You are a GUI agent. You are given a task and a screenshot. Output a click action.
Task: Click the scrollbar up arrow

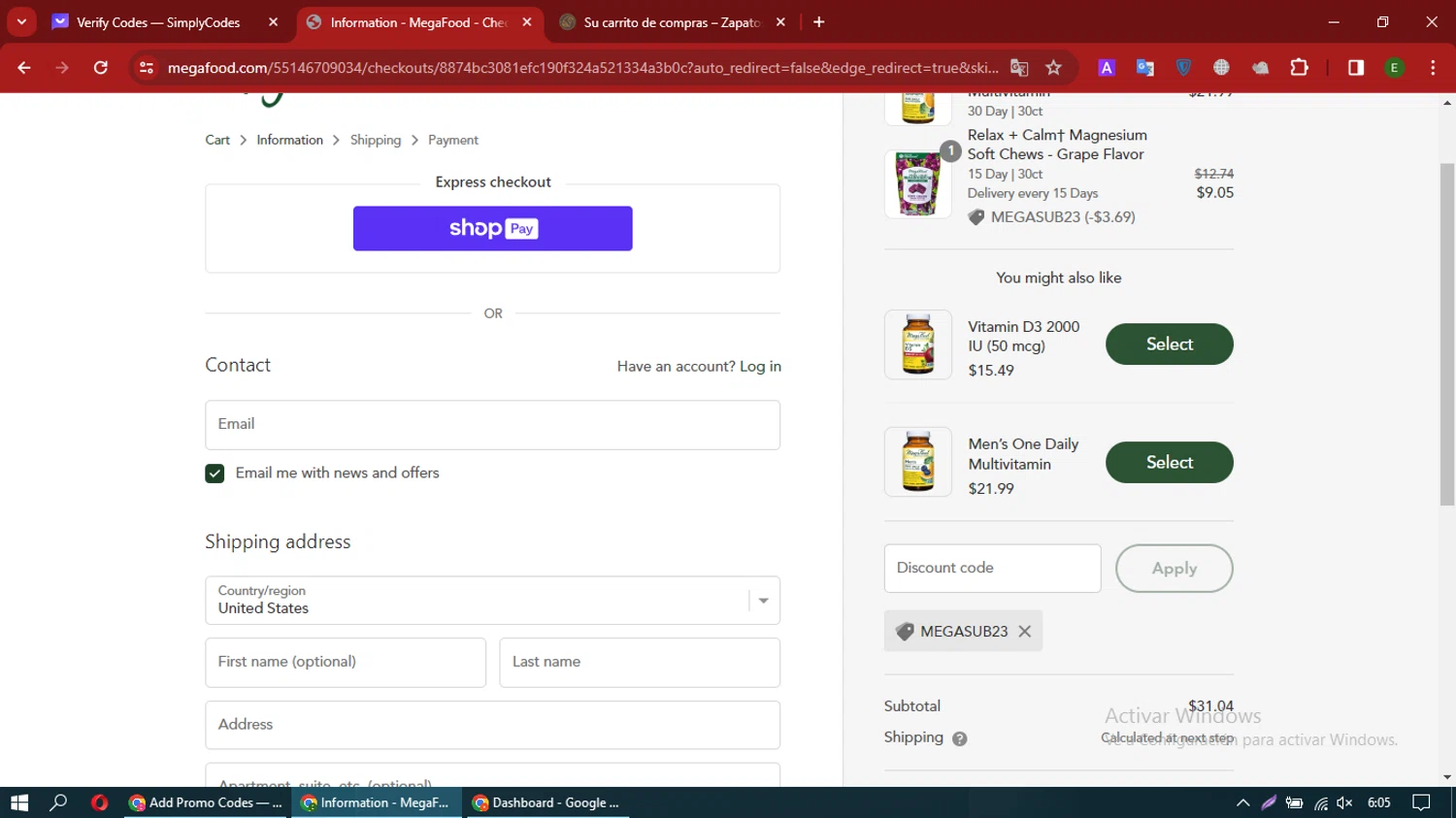(x=1447, y=102)
